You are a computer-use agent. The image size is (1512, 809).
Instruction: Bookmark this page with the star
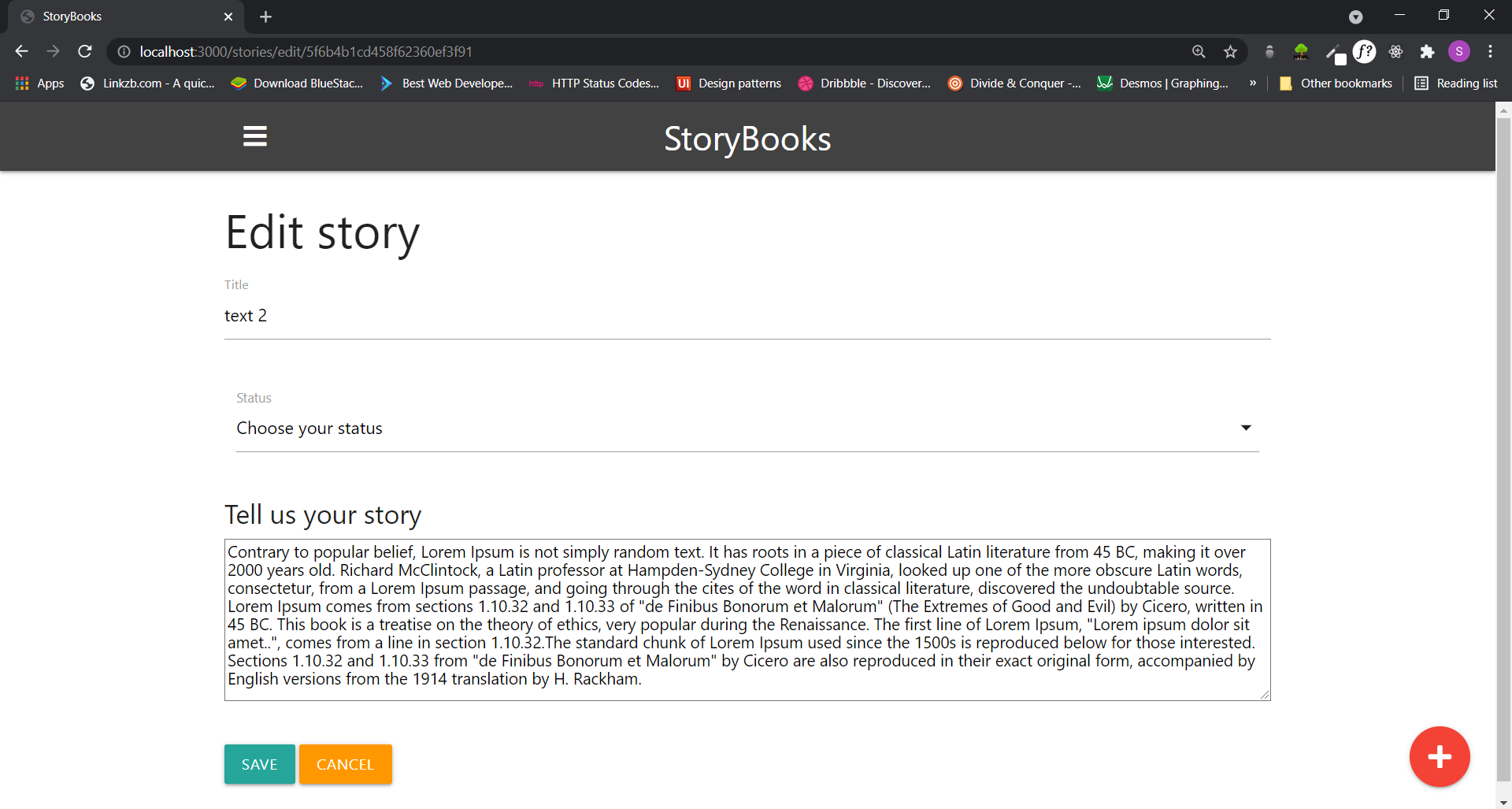point(1230,52)
